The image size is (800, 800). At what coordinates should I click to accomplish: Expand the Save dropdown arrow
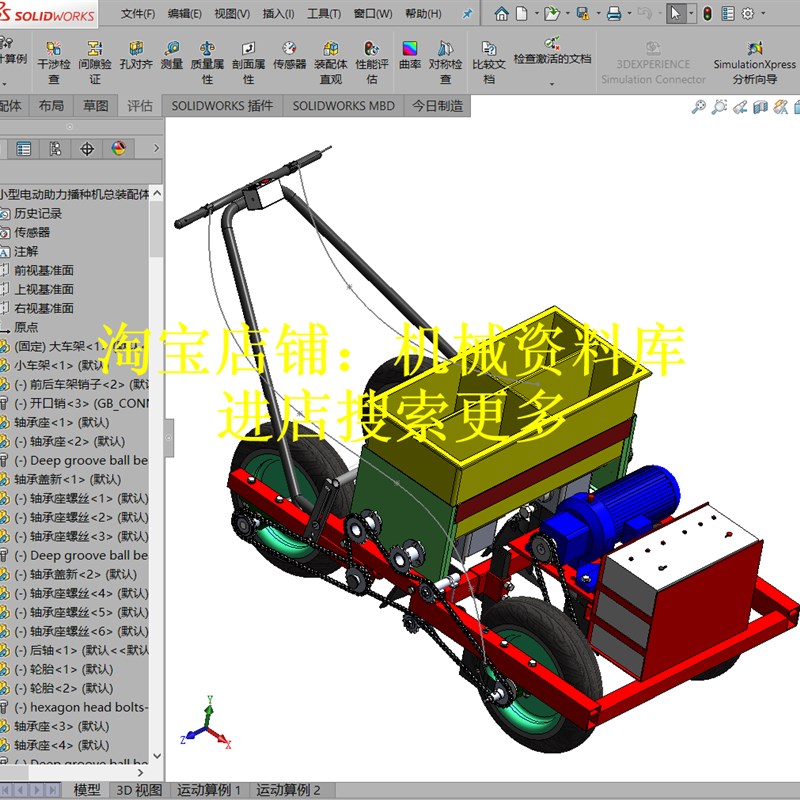click(598, 14)
